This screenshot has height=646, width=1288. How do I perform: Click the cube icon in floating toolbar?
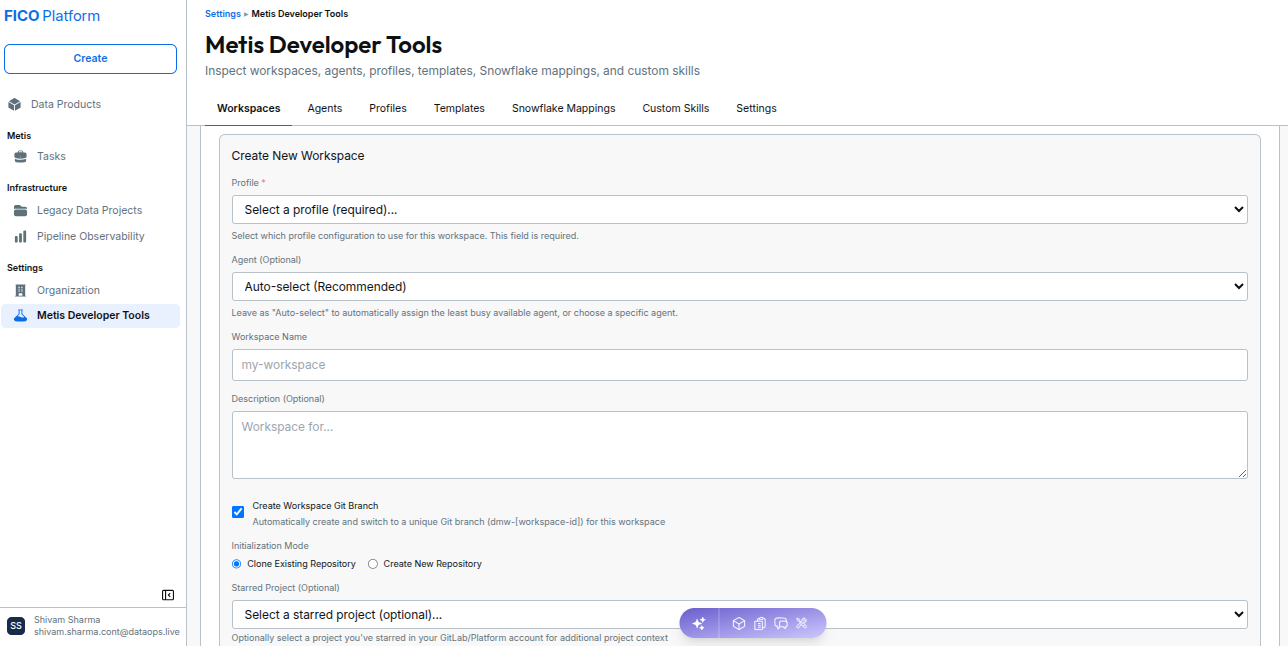[x=739, y=623]
